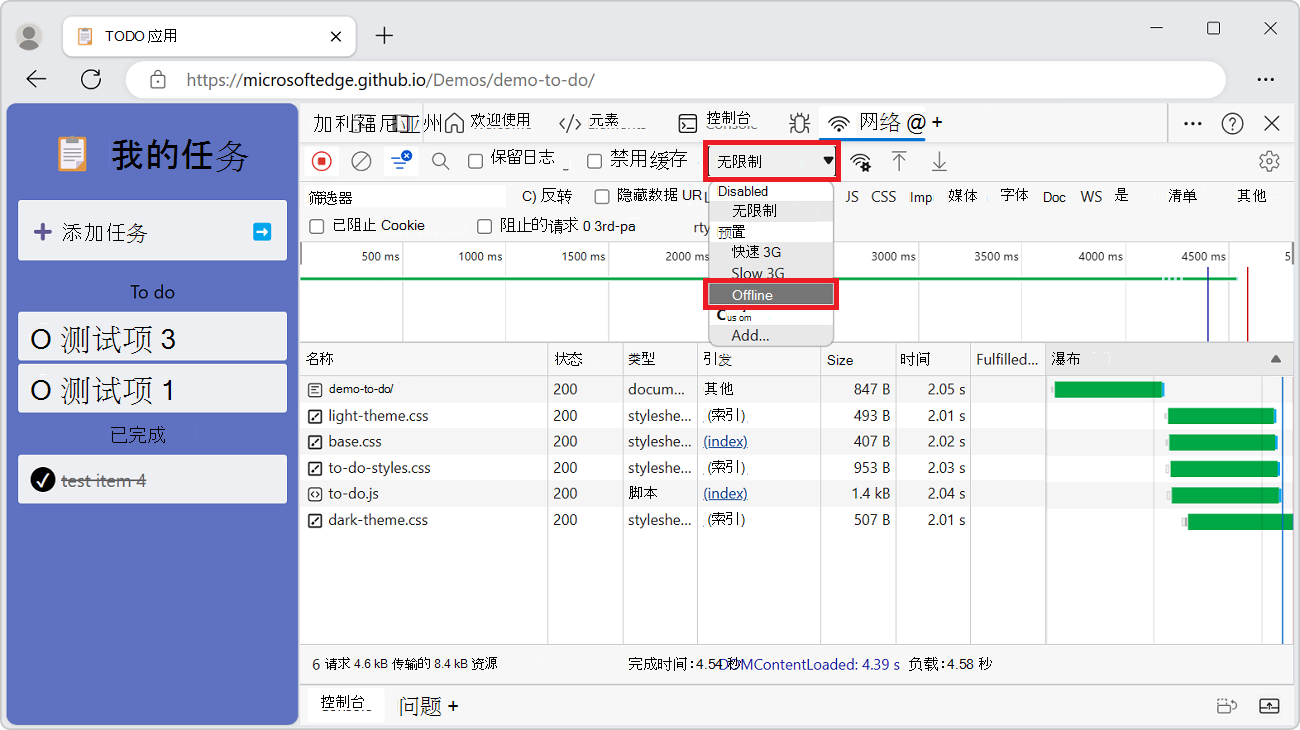Select Offline from the throttling list
1300x730 pixels.
[771, 295]
